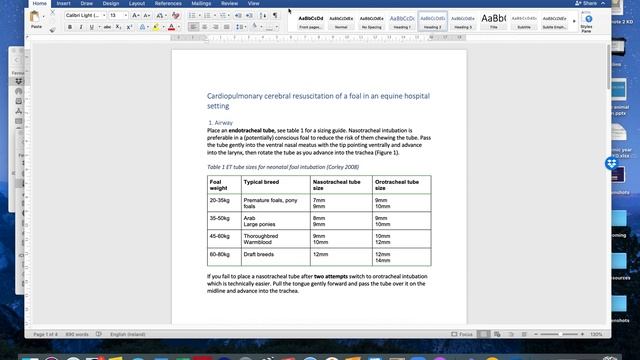
Task: Apply superscript formatting
Action: click(x=129, y=27)
